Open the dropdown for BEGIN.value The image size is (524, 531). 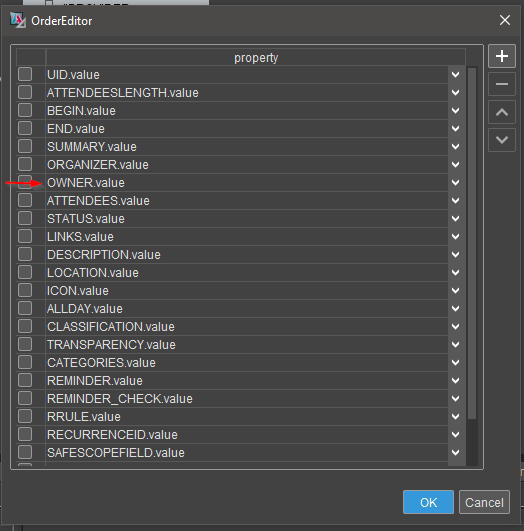[x=456, y=110]
